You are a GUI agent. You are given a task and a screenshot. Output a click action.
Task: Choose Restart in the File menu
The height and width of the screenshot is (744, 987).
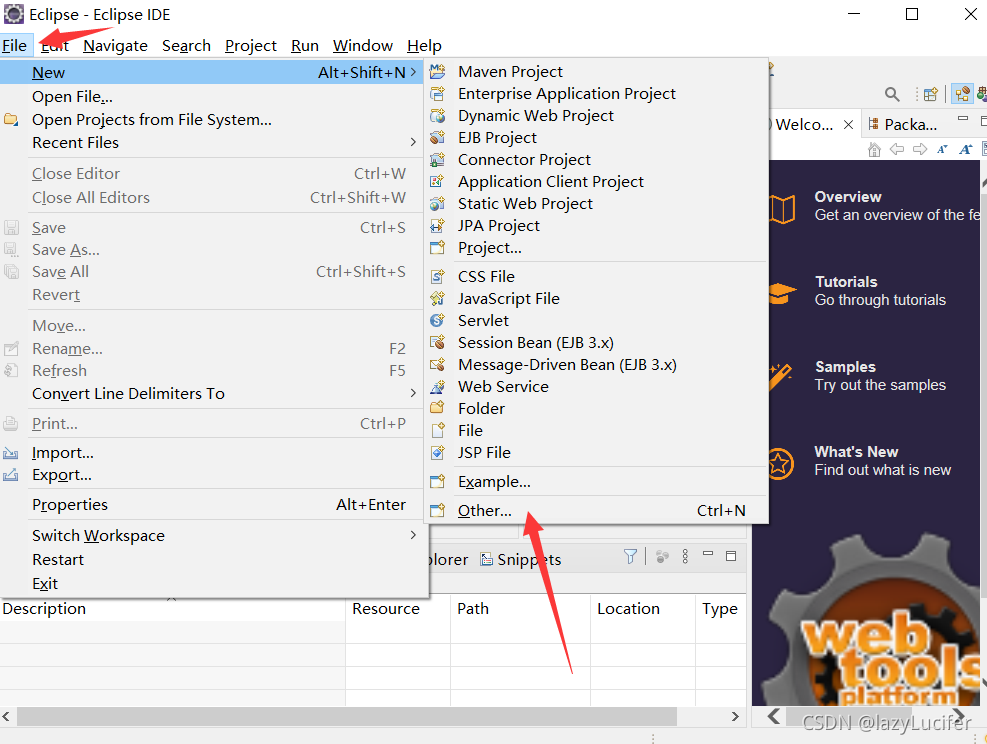214,560
